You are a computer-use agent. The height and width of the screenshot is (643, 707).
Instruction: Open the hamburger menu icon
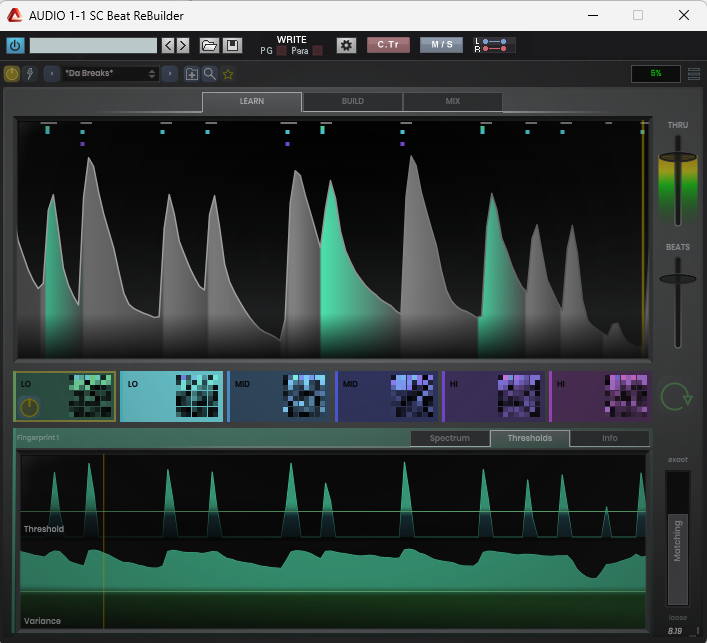pyautogui.click(x=694, y=74)
